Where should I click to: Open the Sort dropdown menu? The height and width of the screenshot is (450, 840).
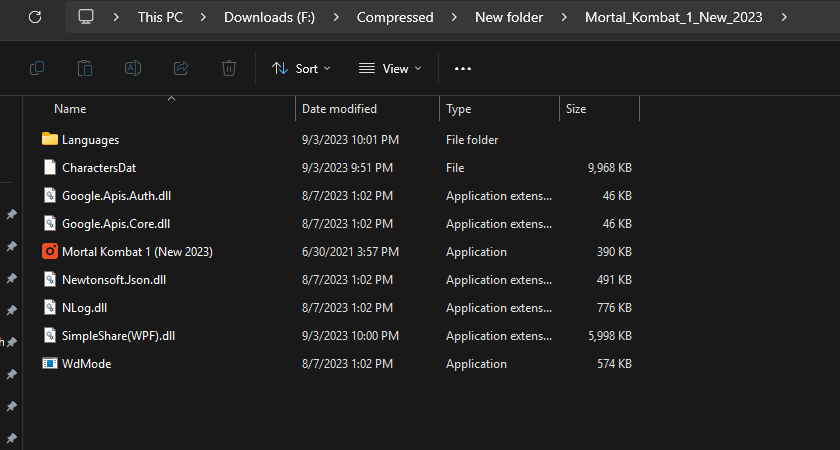pos(301,68)
